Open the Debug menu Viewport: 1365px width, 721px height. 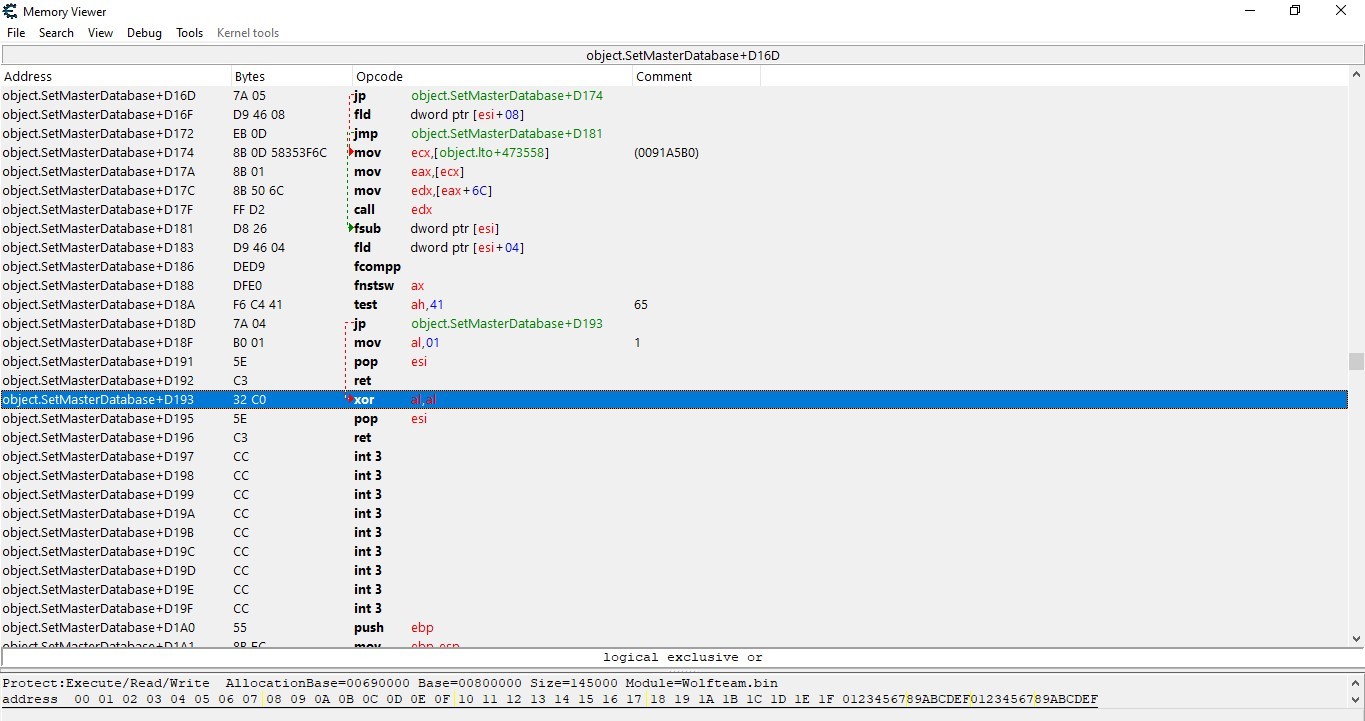[144, 33]
